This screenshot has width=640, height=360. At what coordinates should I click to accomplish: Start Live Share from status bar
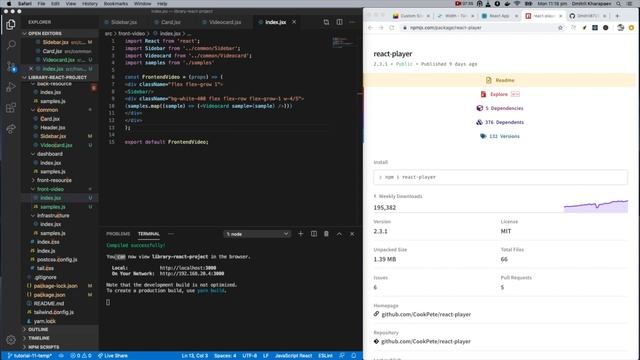[x=112, y=356]
